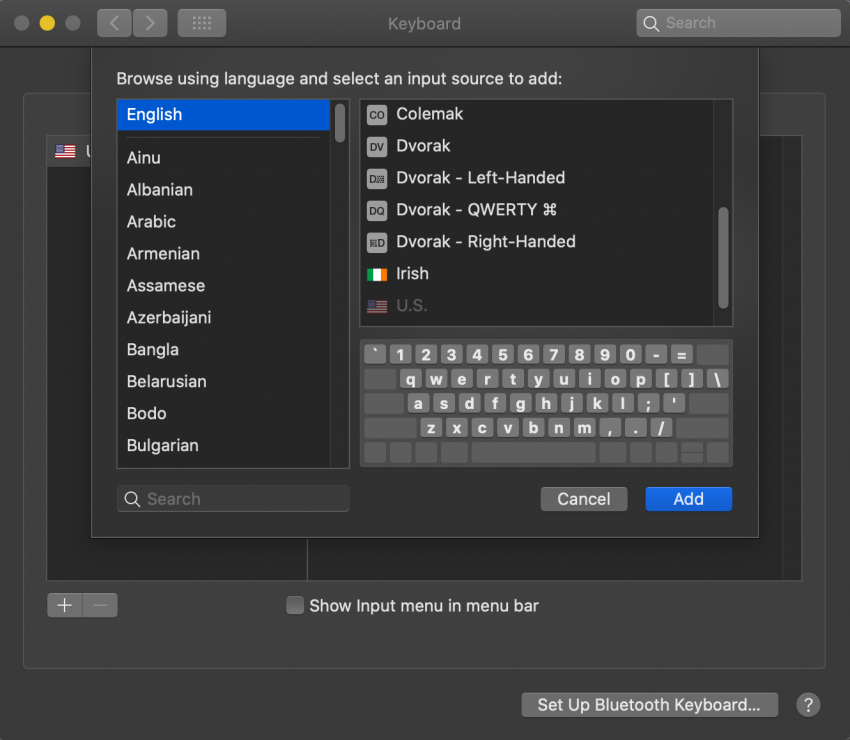
Task: Go back using the back arrow
Action: pos(113,22)
